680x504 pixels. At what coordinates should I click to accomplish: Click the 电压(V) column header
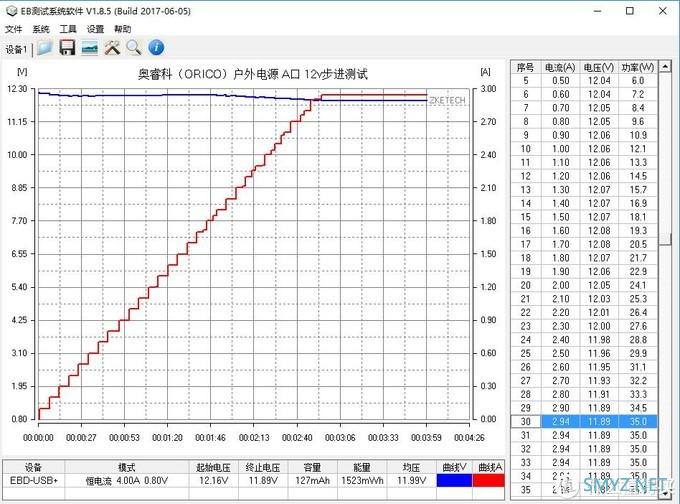tap(599, 67)
